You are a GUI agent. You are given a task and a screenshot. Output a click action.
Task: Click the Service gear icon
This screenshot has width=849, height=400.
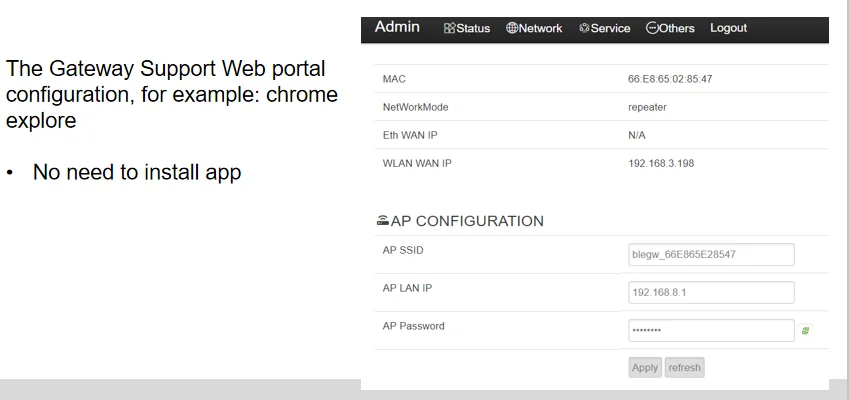point(584,29)
